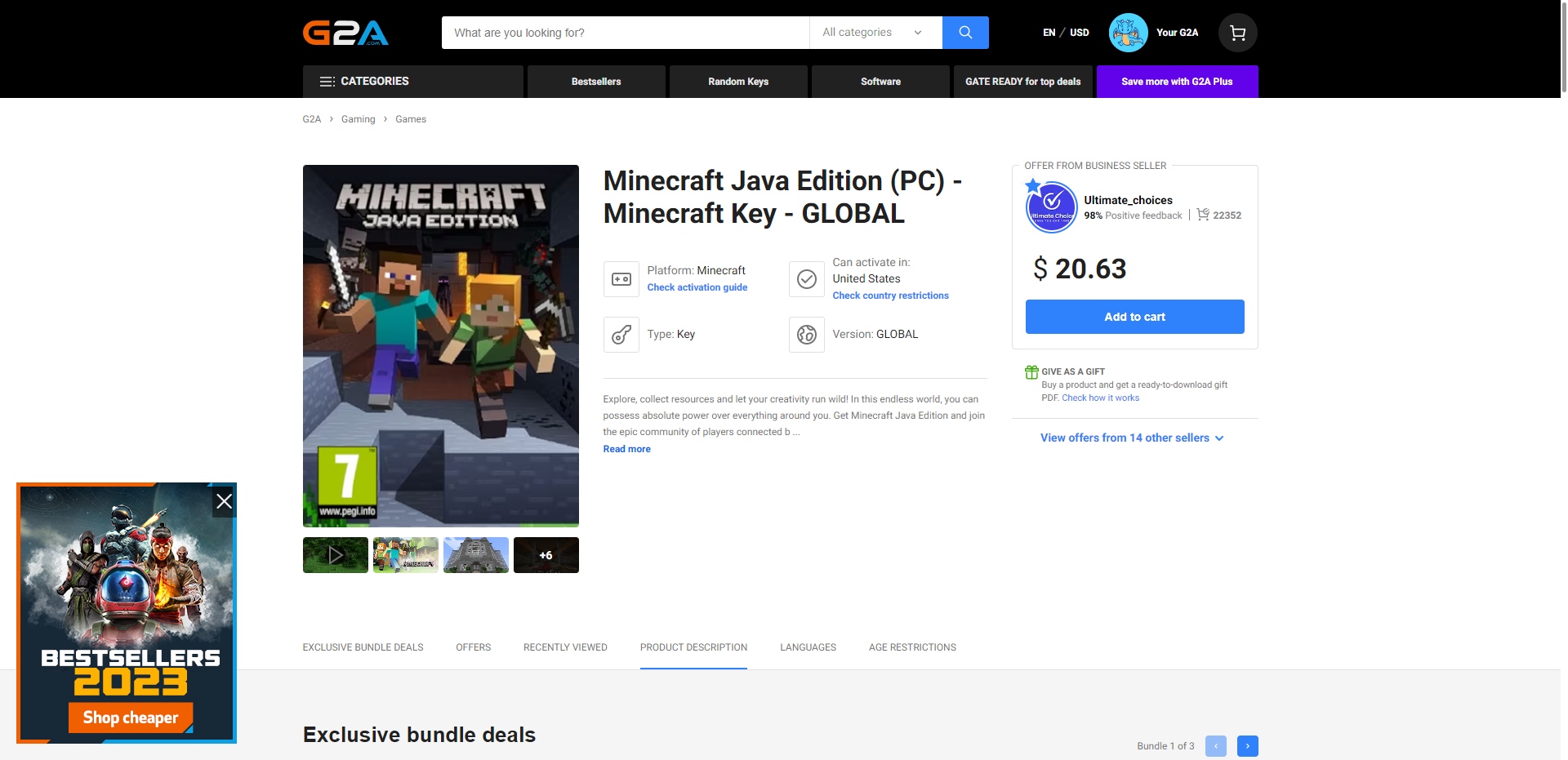Switch to EXCLUSIVE BUNDLE DEALS tab

tap(363, 647)
